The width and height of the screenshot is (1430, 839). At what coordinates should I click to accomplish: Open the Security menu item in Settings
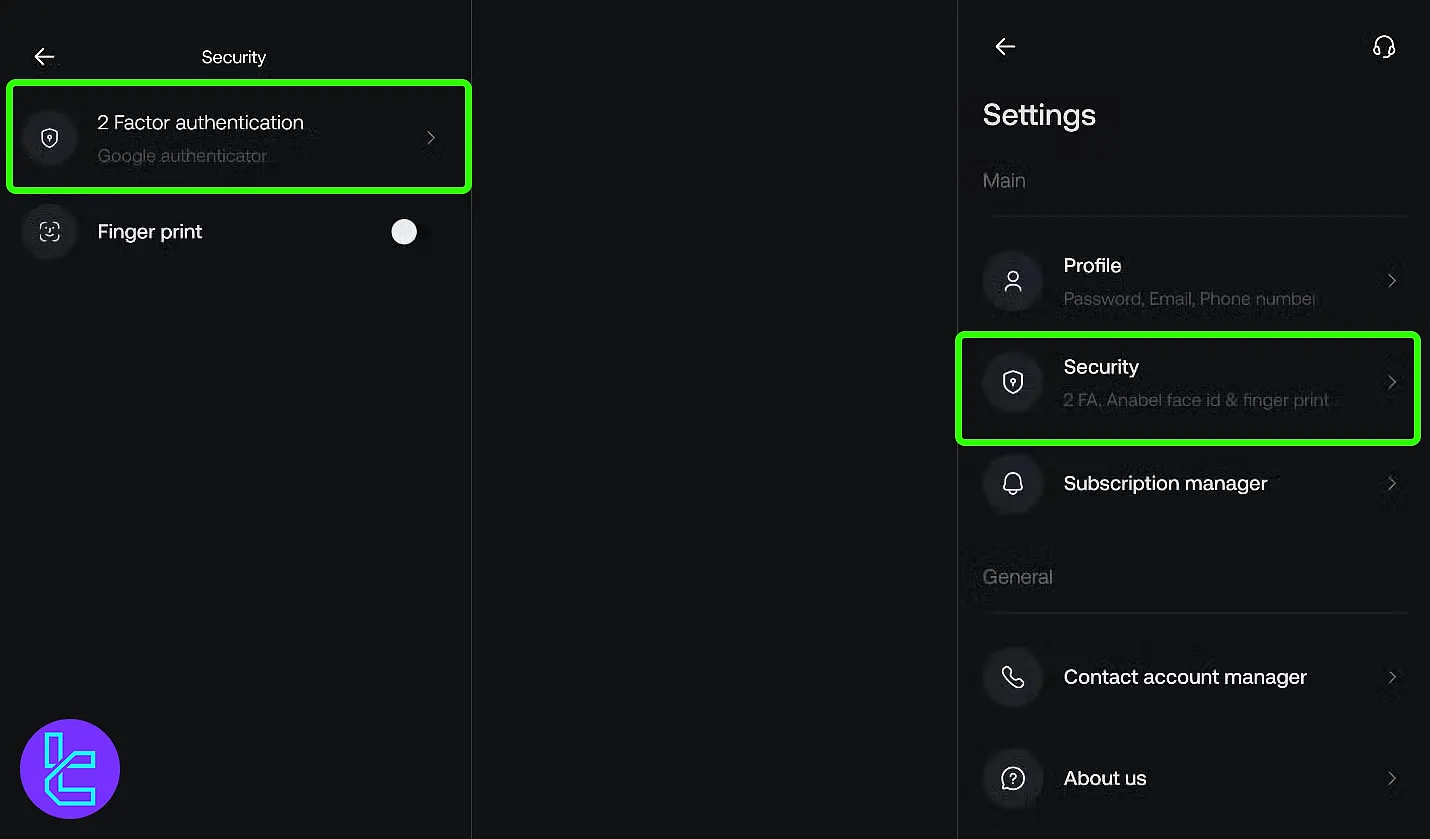coord(1101,367)
